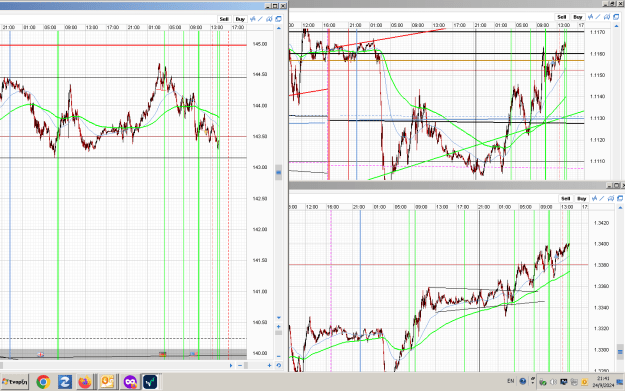Image resolution: width=625 pixels, height=391 pixels.
Task: Click the 1.1170 price label in the top-right chart
Action: (597, 32)
